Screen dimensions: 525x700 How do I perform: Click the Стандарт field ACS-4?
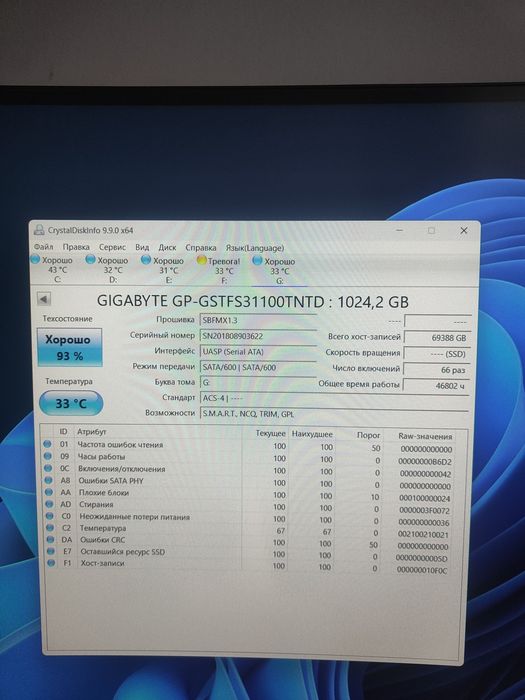[334, 398]
